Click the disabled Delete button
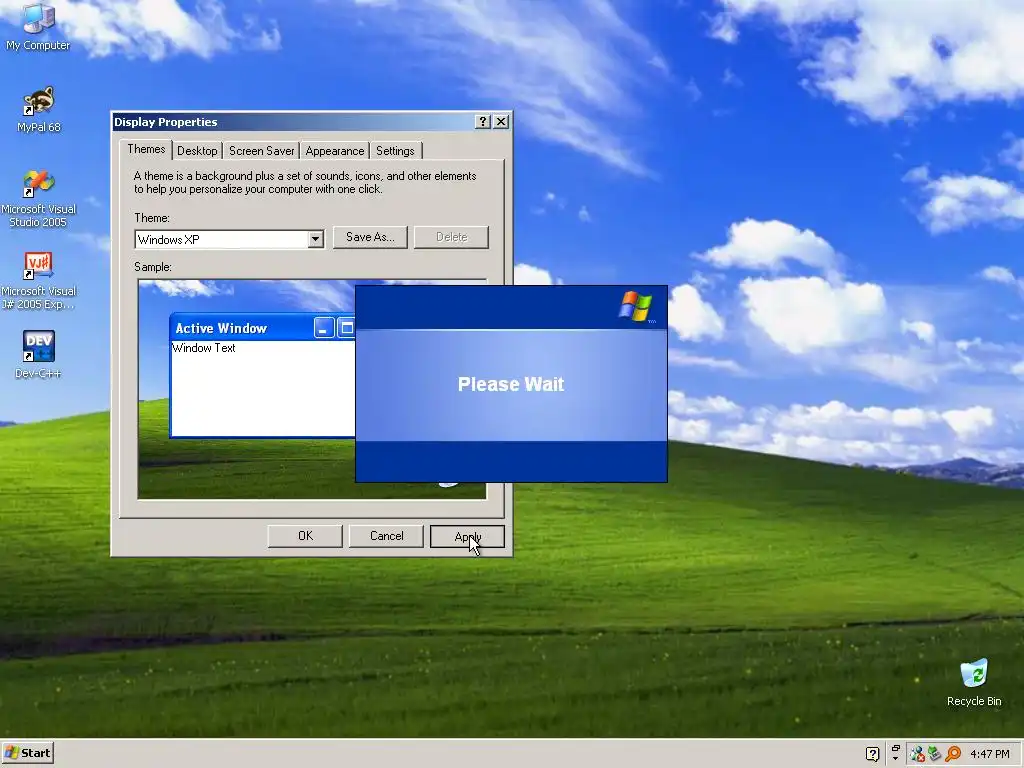Viewport: 1024px width, 768px height. click(451, 237)
